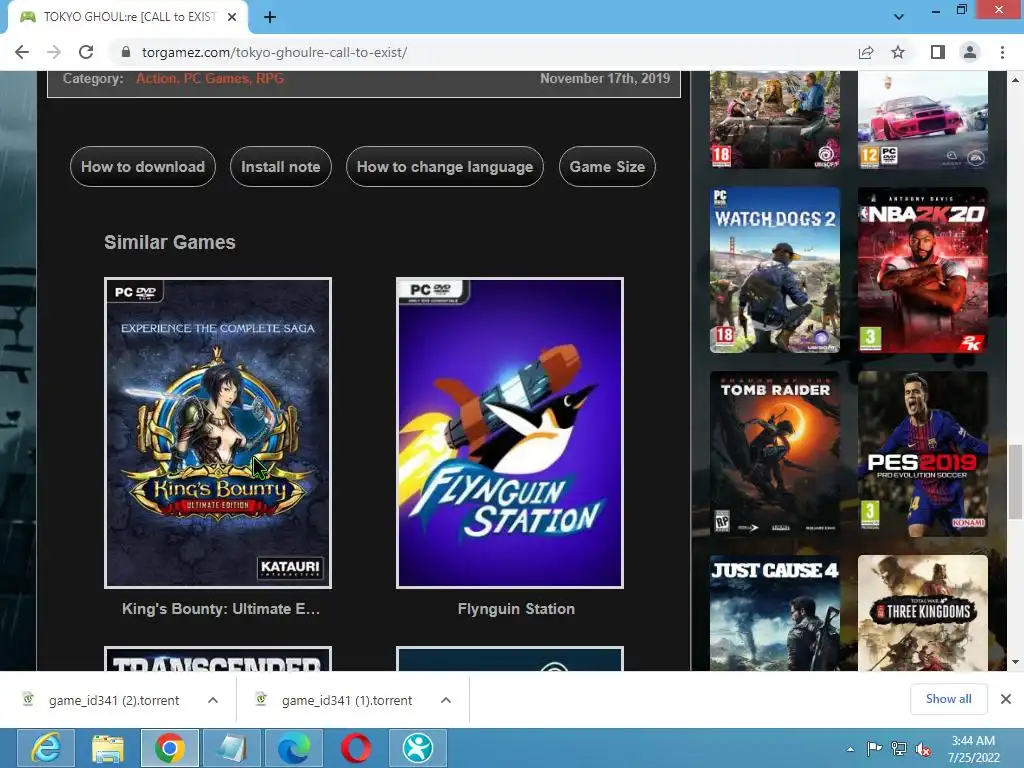Open the Flynguin Station cover
The width and height of the screenshot is (1024, 768).
[x=510, y=433]
